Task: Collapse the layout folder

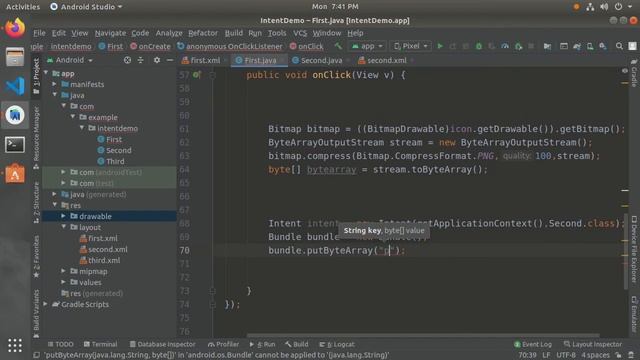Action: pyautogui.click(x=63, y=227)
